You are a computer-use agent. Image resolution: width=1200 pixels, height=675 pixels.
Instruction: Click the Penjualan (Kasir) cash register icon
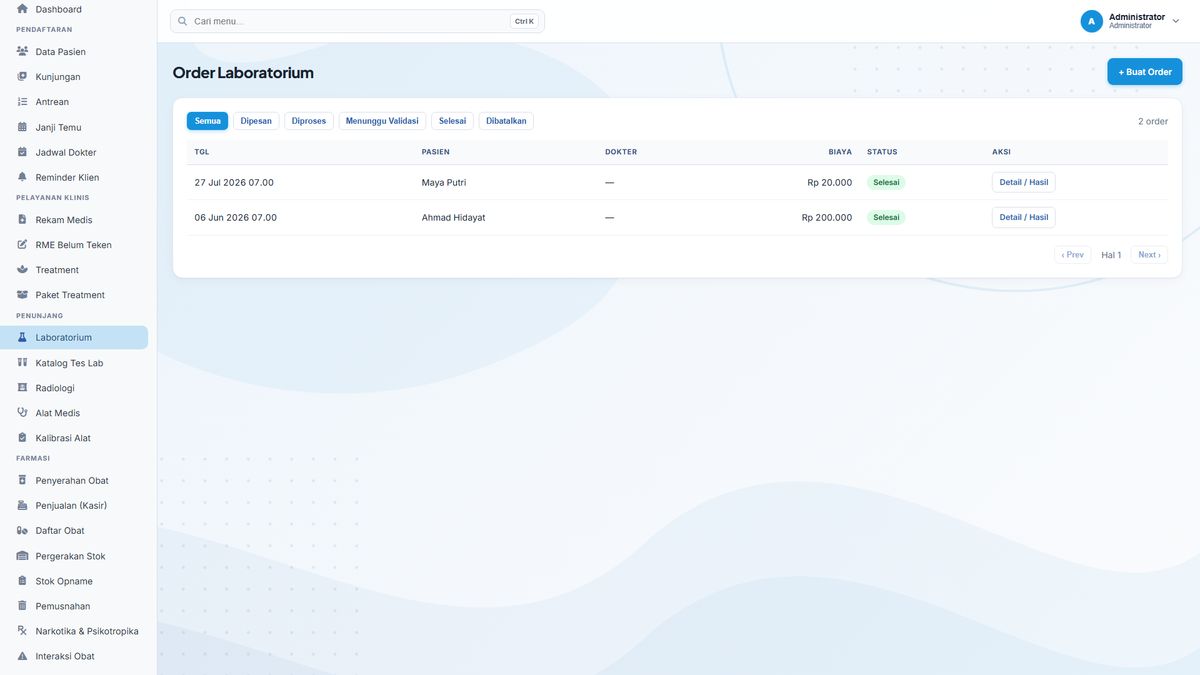(22, 505)
